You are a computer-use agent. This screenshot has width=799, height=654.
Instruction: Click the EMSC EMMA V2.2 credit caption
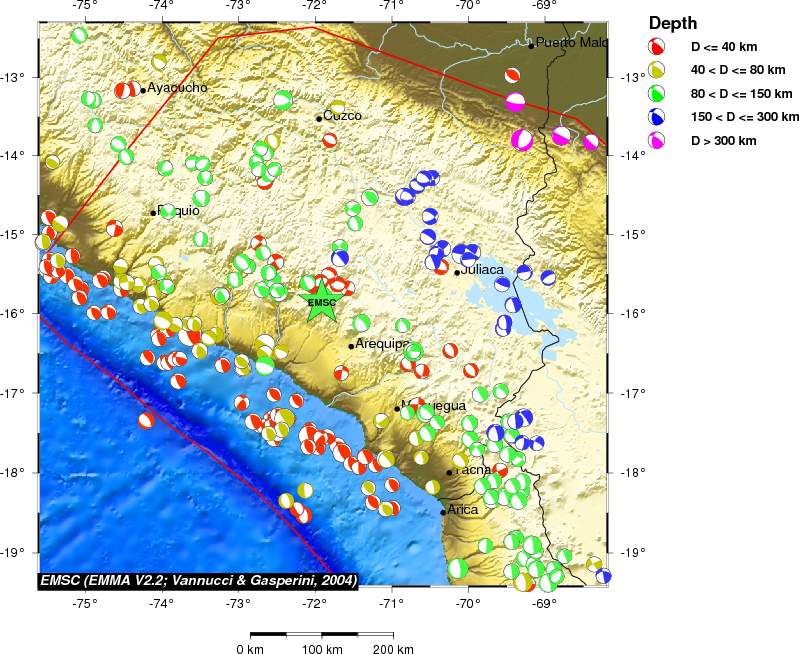[198, 581]
